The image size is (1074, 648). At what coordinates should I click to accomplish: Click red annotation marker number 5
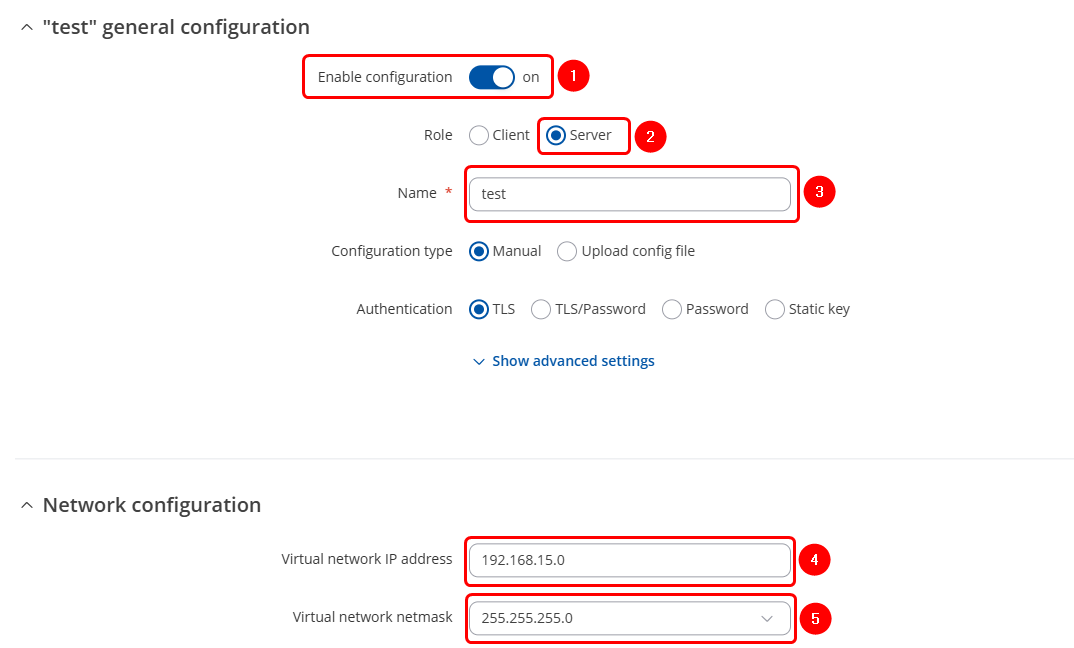(815, 619)
